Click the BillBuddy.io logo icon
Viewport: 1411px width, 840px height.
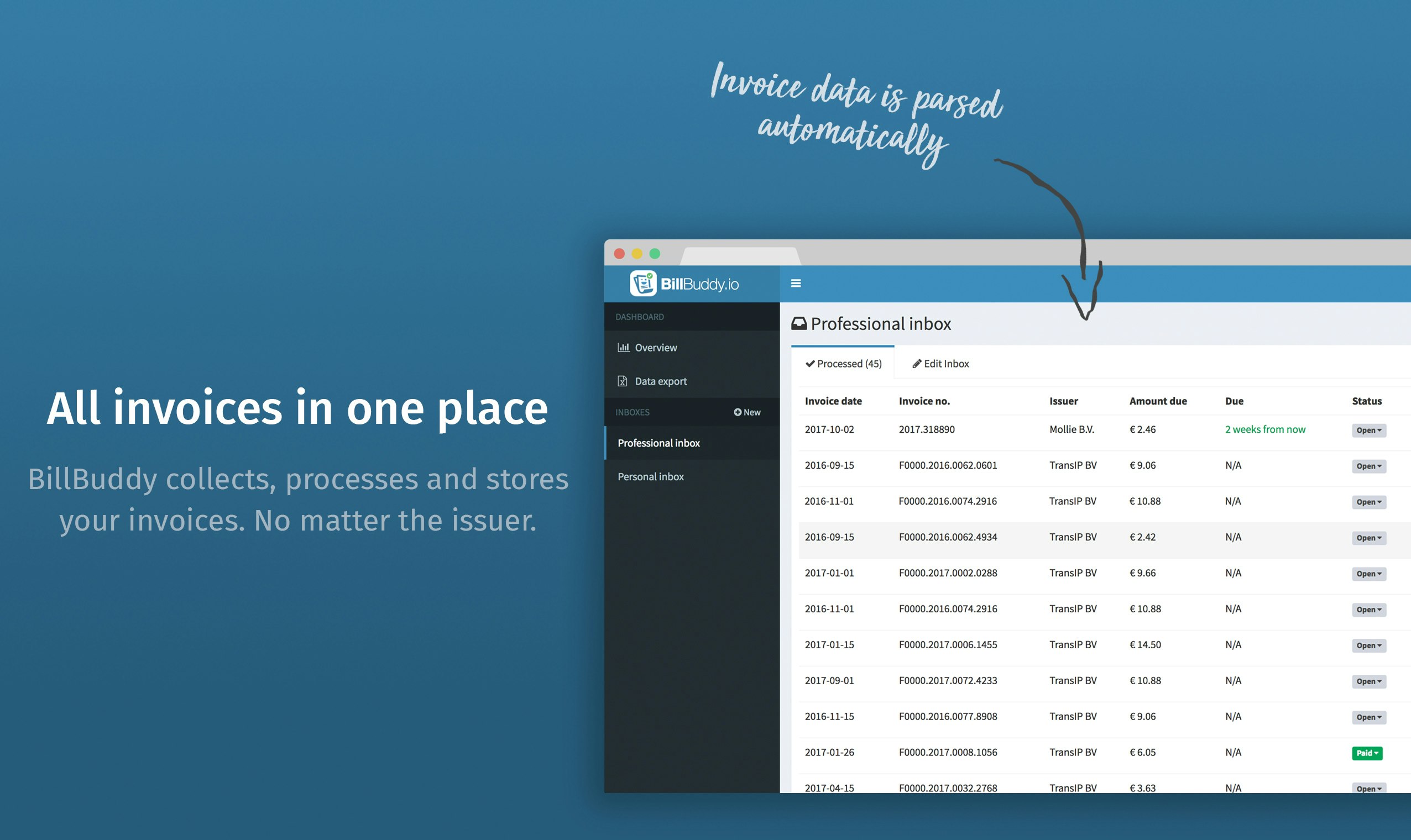(642, 283)
